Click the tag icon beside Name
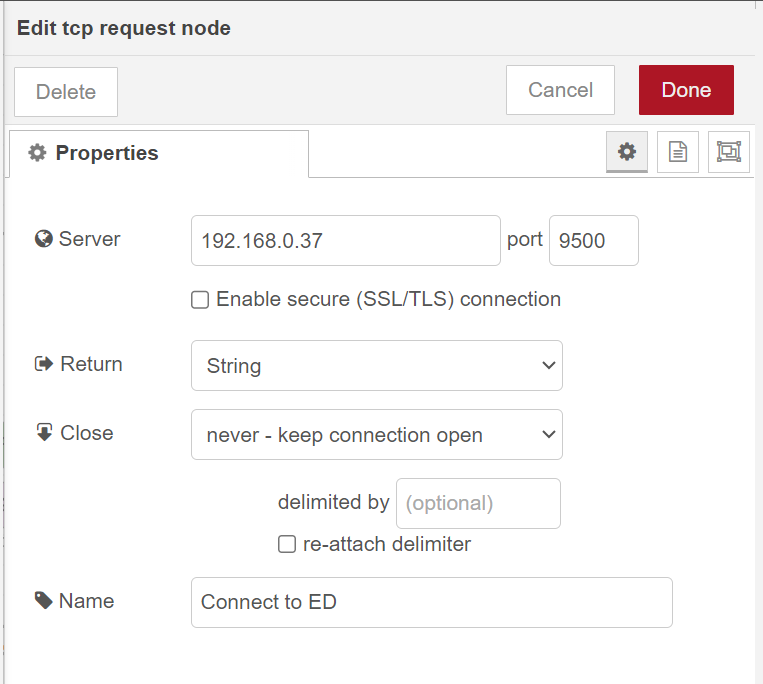This screenshot has height=684, width=763. tap(43, 601)
